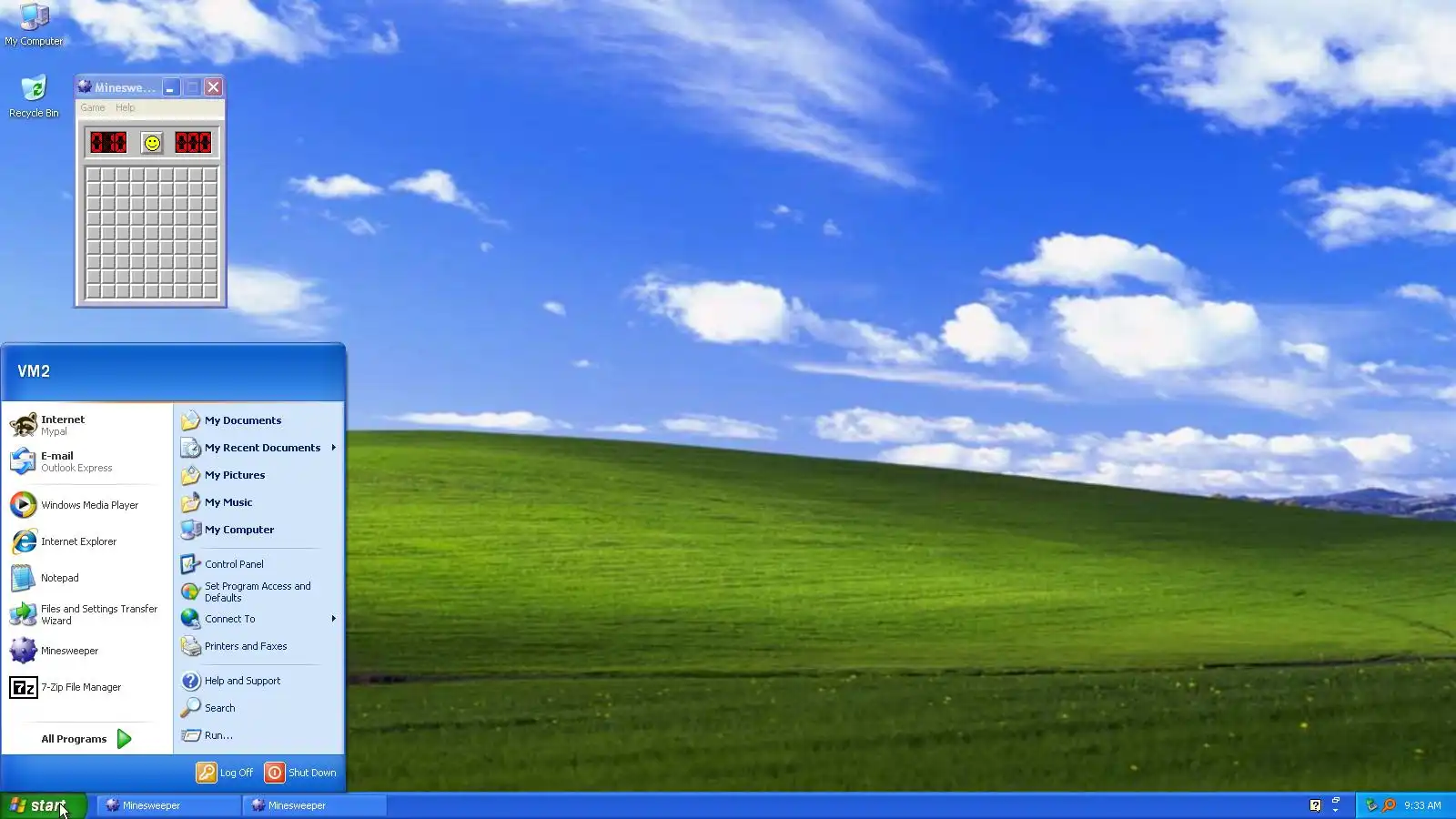Click the Start button
Viewport: 1456px width, 819px height.
pyautogui.click(x=43, y=805)
